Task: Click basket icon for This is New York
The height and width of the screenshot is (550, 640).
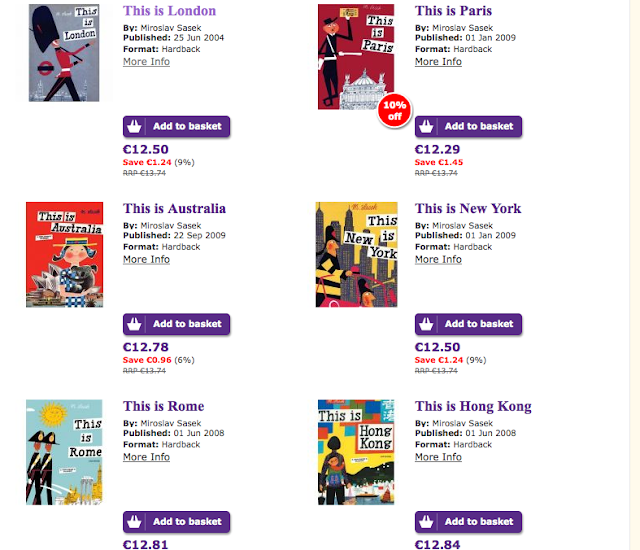Action: point(427,324)
